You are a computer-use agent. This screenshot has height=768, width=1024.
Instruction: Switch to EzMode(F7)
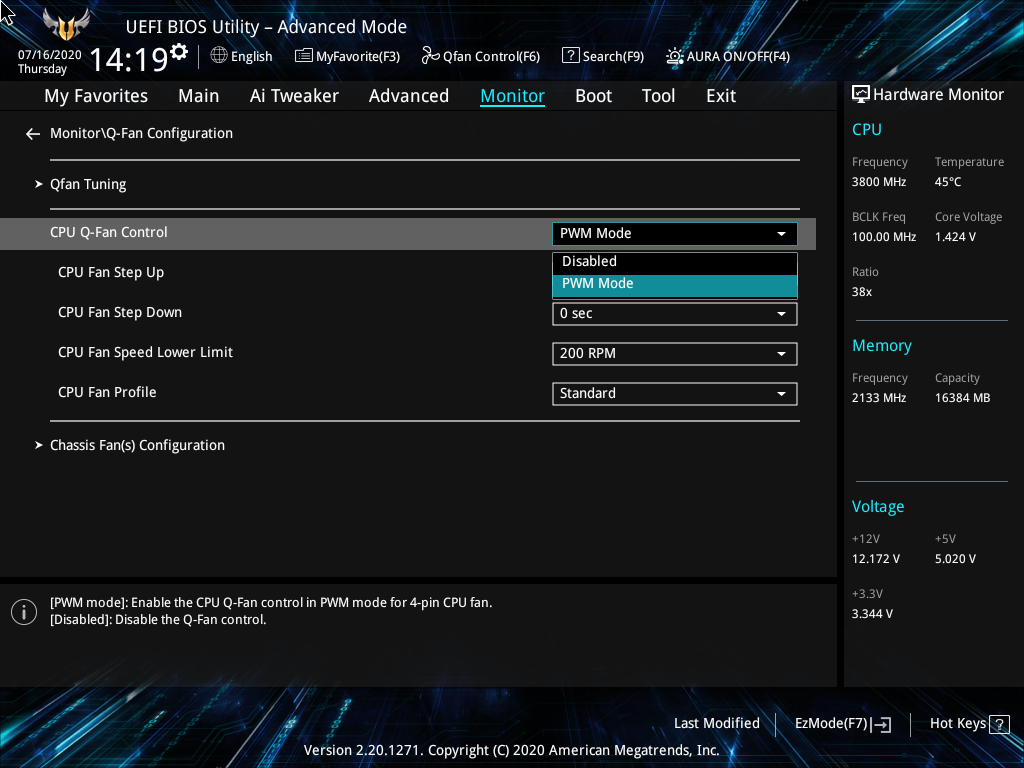coord(842,724)
